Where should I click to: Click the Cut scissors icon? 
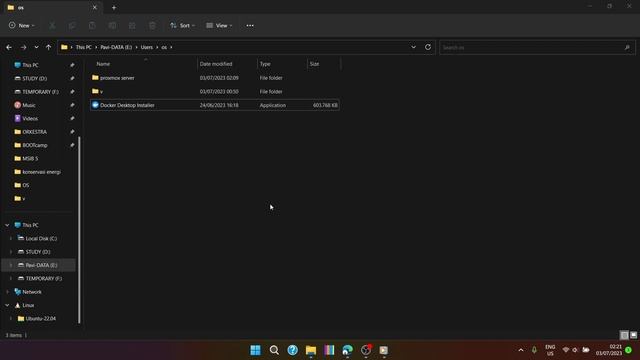(x=52, y=25)
